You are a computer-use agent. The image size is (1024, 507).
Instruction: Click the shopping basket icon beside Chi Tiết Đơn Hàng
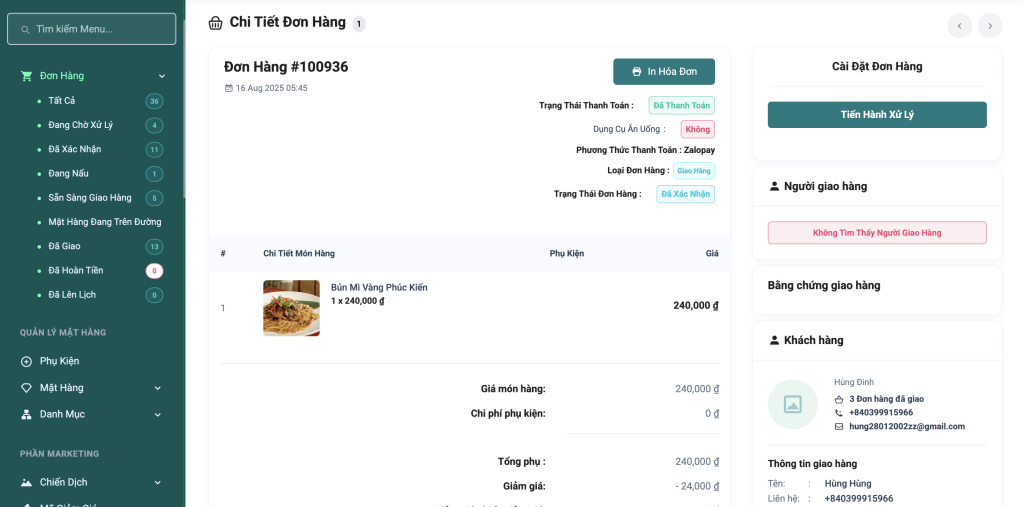click(x=215, y=23)
